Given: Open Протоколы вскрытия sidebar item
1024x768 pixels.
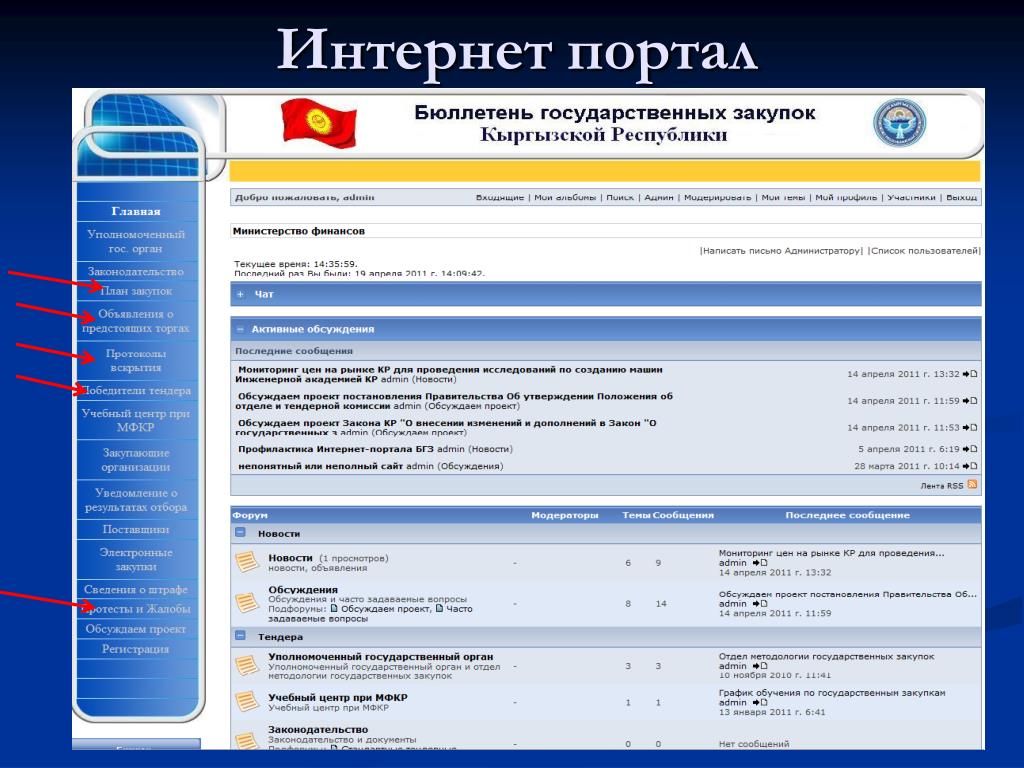Looking at the screenshot, I should [x=136, y=360].
